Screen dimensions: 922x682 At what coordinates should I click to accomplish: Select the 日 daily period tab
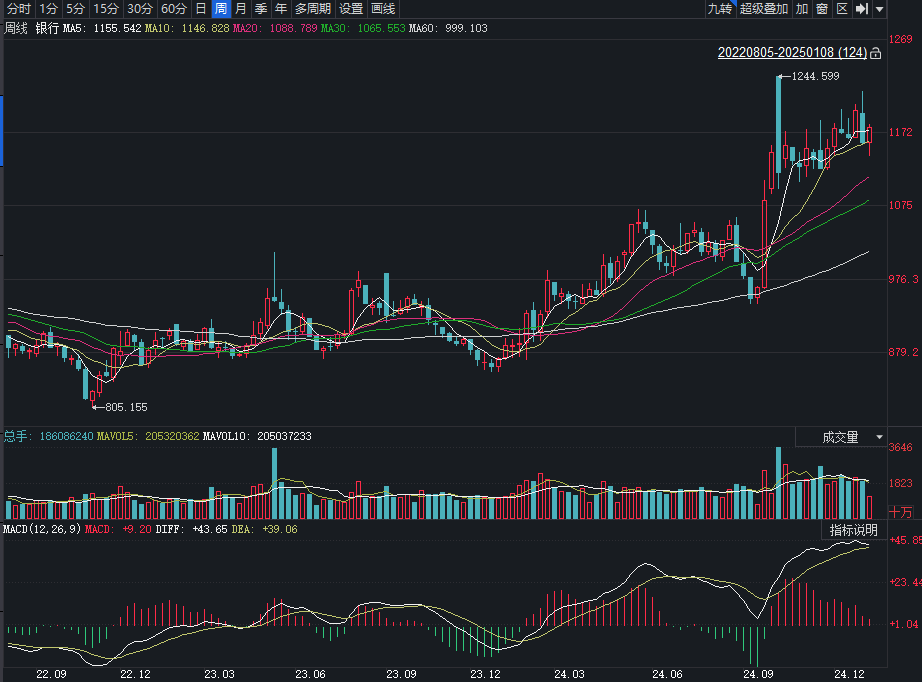tap(200, 9)
